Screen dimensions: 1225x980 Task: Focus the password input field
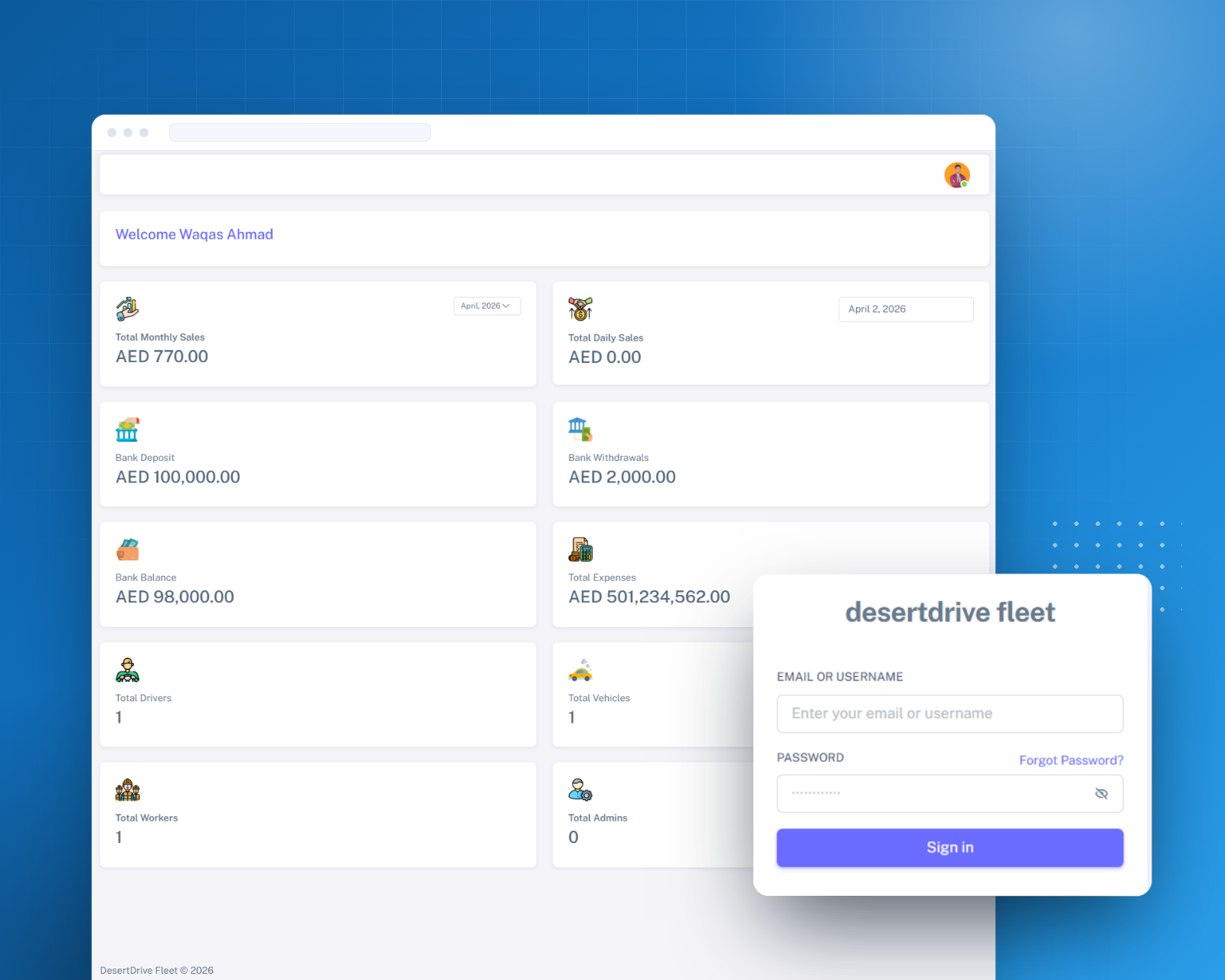click(949, 793)
